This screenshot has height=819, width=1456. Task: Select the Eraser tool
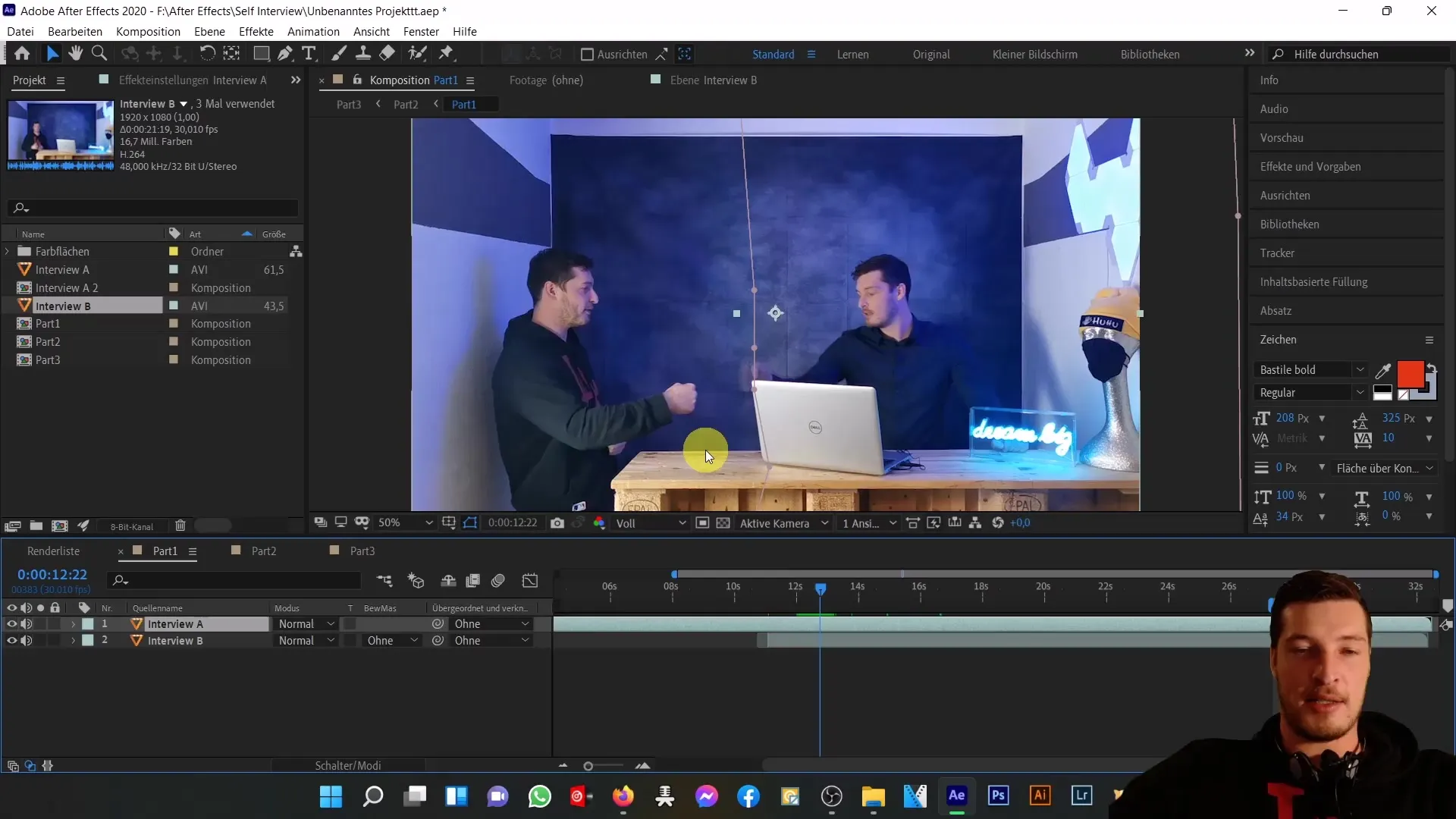[x=388, y=54]
